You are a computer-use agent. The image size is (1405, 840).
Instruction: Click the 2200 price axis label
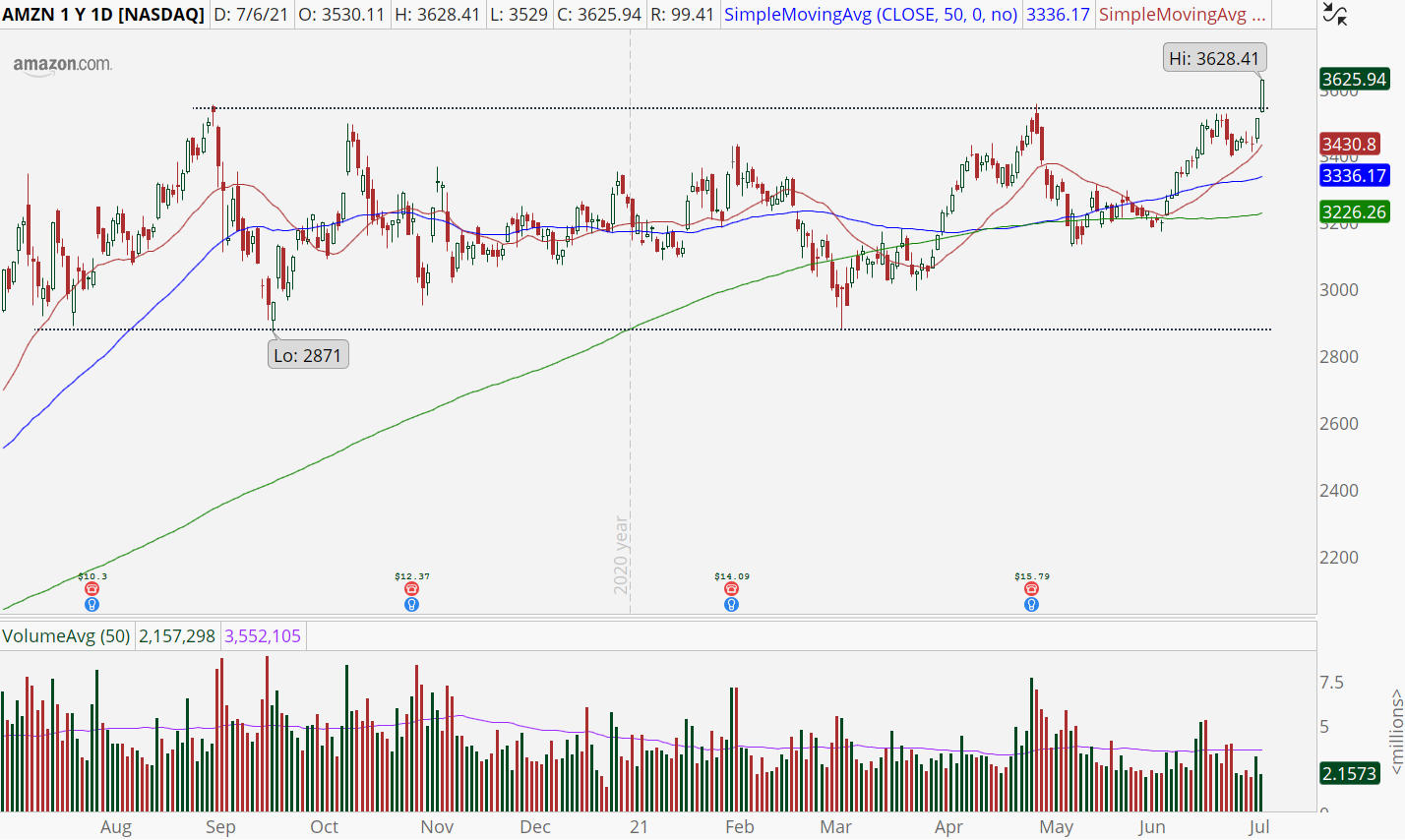pyautogui.click(x=1339, y=558)
